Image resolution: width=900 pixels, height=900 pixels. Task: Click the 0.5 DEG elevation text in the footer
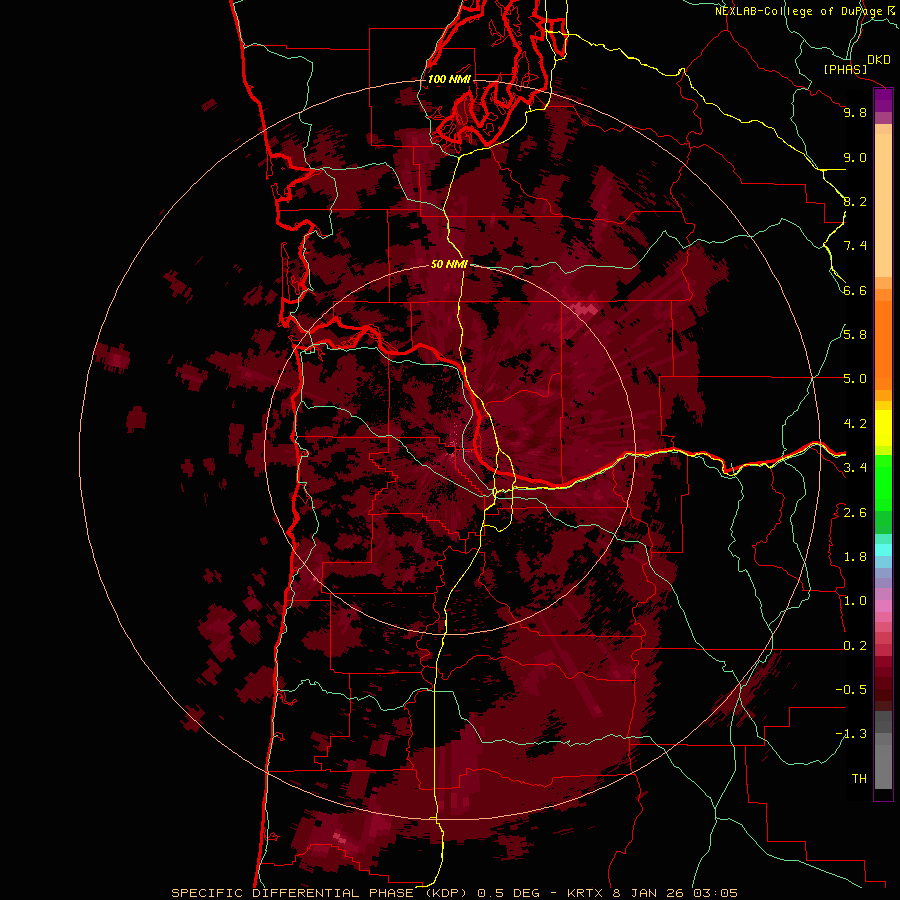pos(509,893)
